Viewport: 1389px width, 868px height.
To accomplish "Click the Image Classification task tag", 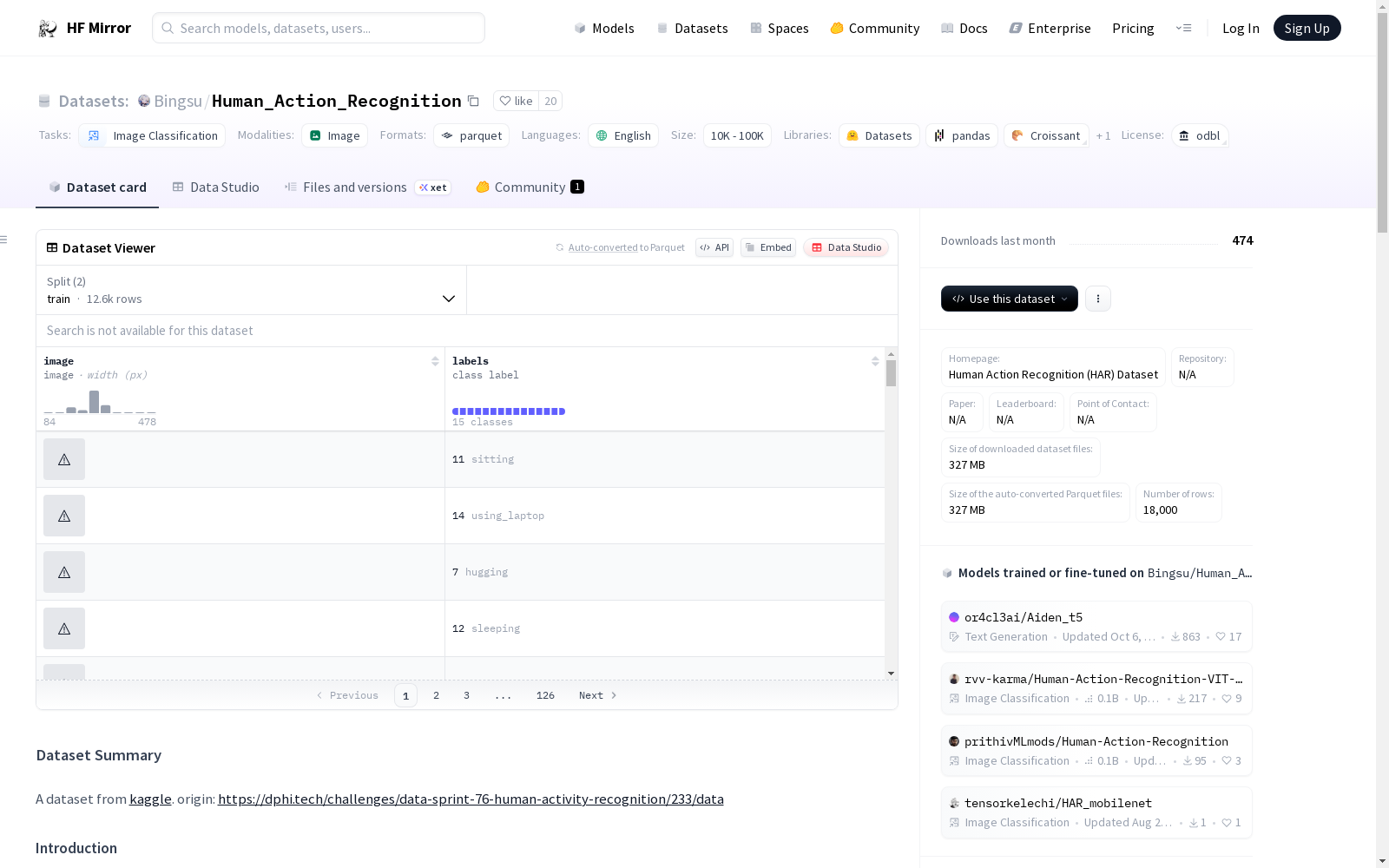I will tap(152, 135).
